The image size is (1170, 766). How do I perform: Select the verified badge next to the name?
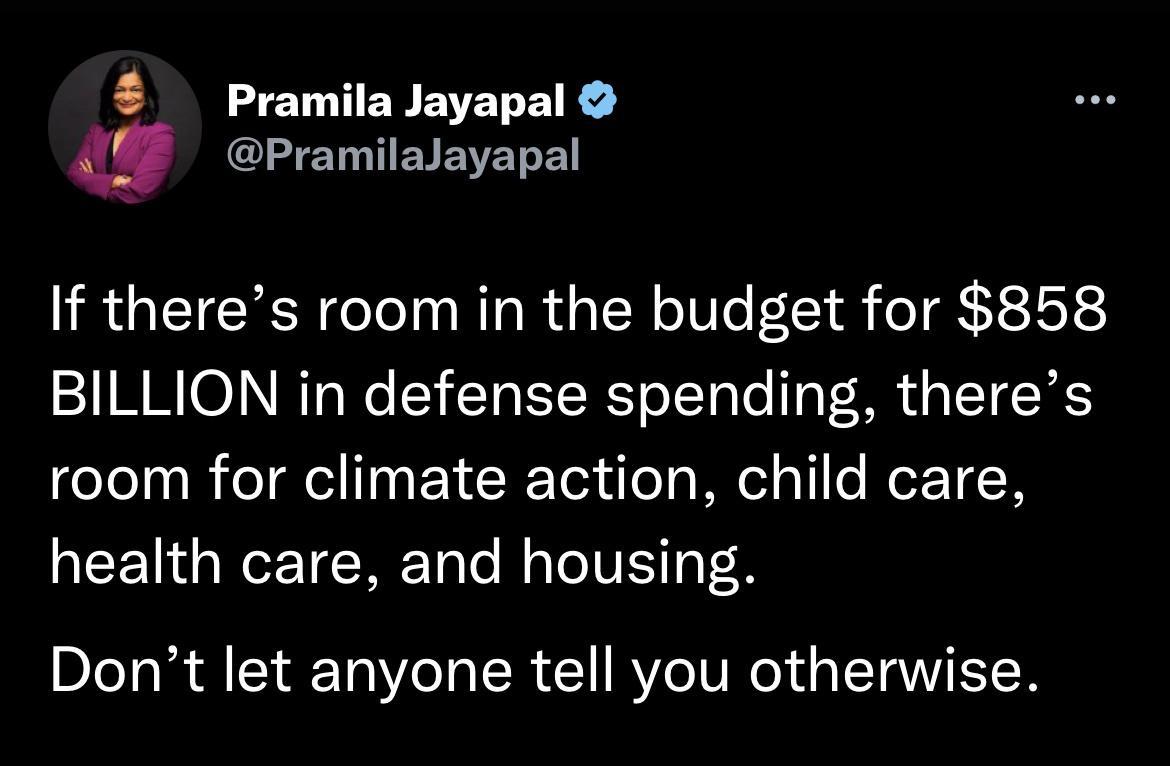click(x=597, y=98)
